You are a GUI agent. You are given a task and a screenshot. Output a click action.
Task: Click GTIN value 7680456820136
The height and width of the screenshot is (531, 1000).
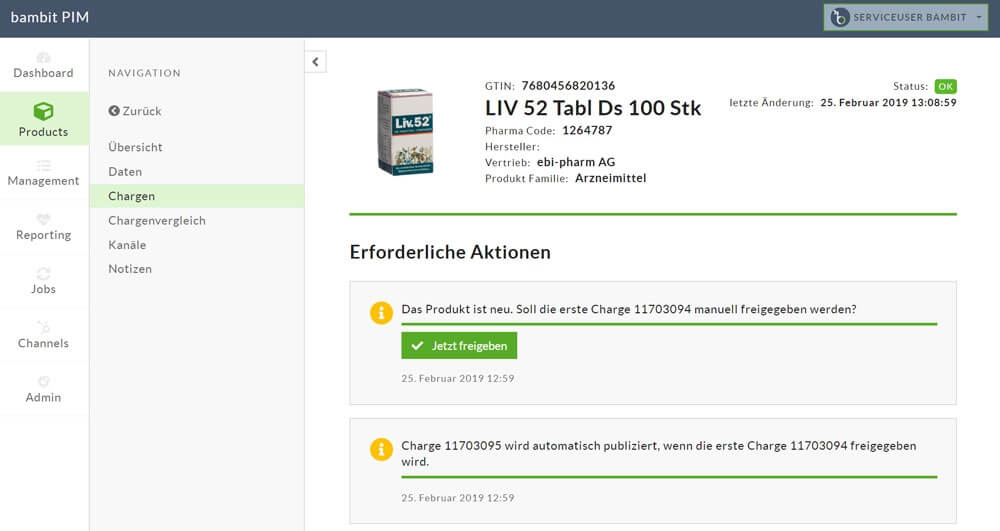click(x=568, y=85)
